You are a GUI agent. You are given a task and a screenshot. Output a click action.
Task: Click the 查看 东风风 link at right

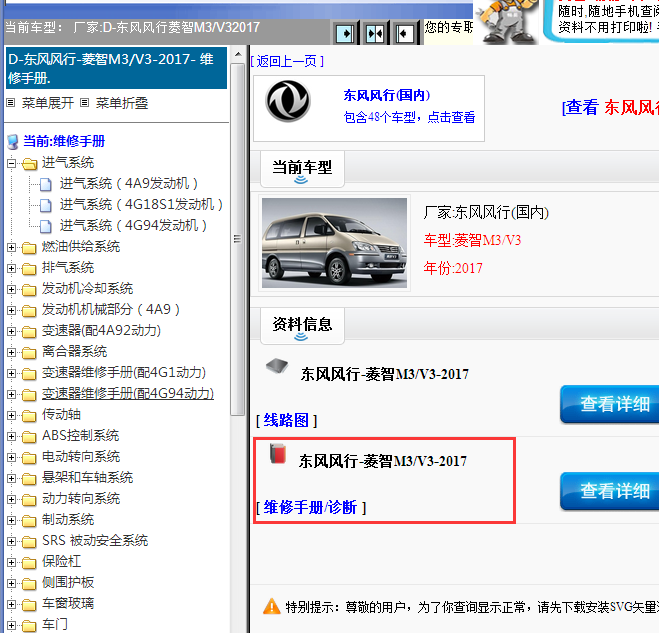coord(611,107)
